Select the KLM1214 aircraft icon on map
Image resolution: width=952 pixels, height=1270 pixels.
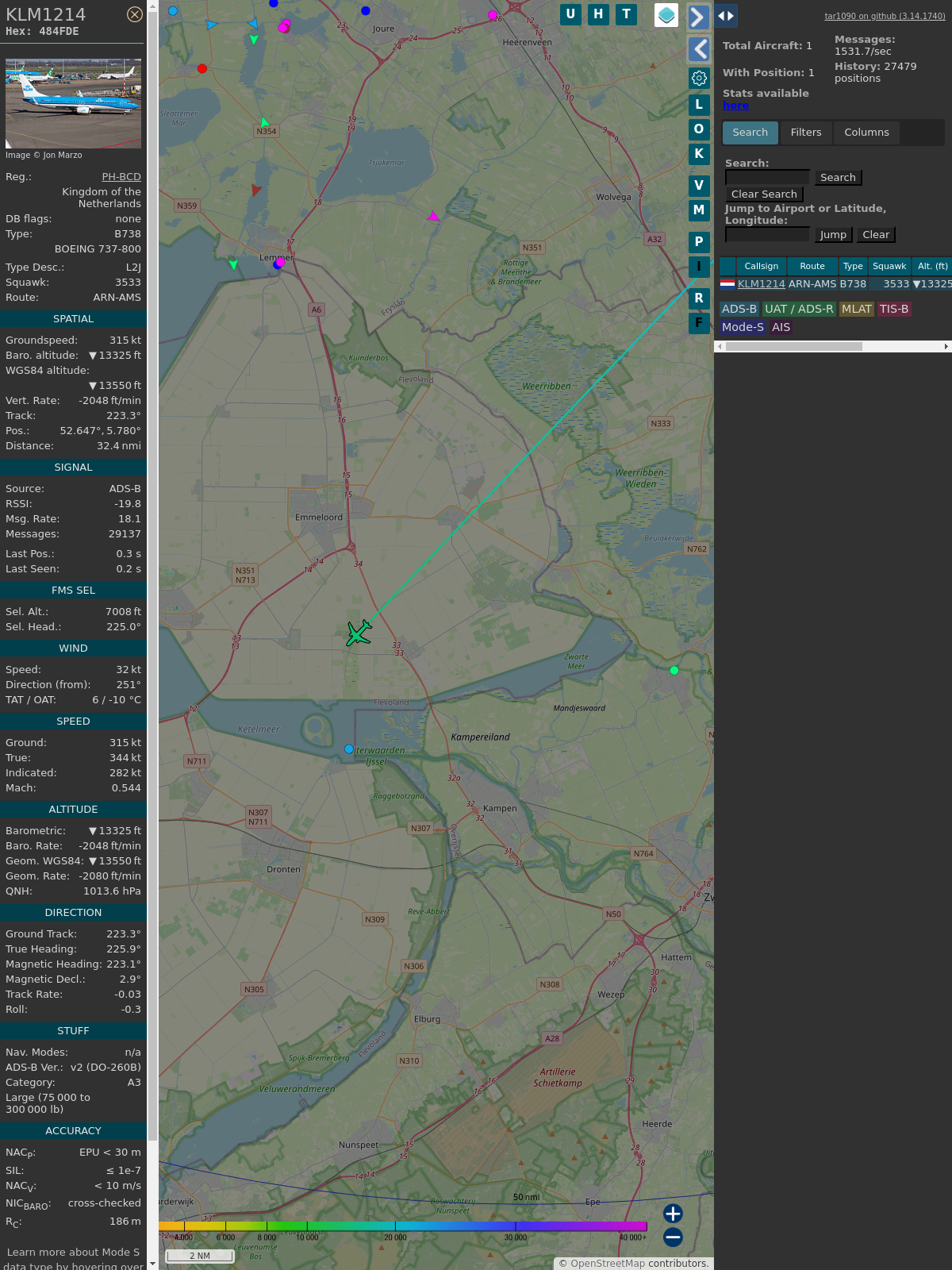[x=359, y=633]
